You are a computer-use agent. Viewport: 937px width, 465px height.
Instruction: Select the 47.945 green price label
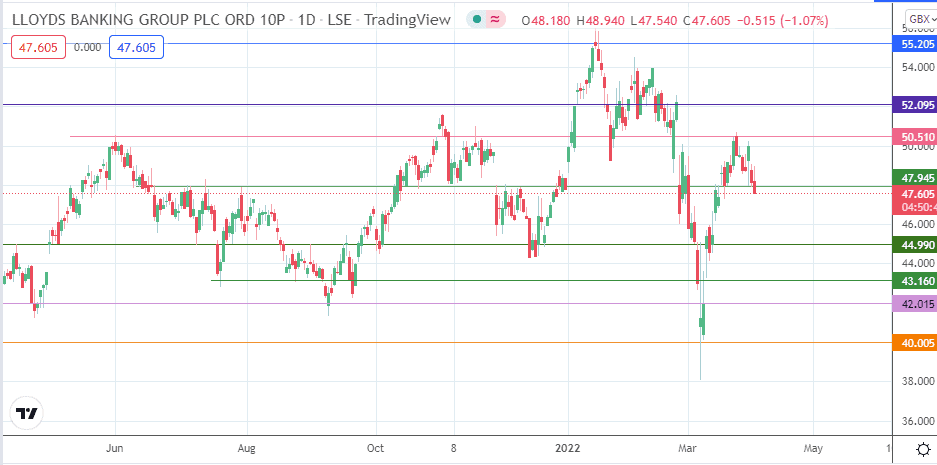914,178
